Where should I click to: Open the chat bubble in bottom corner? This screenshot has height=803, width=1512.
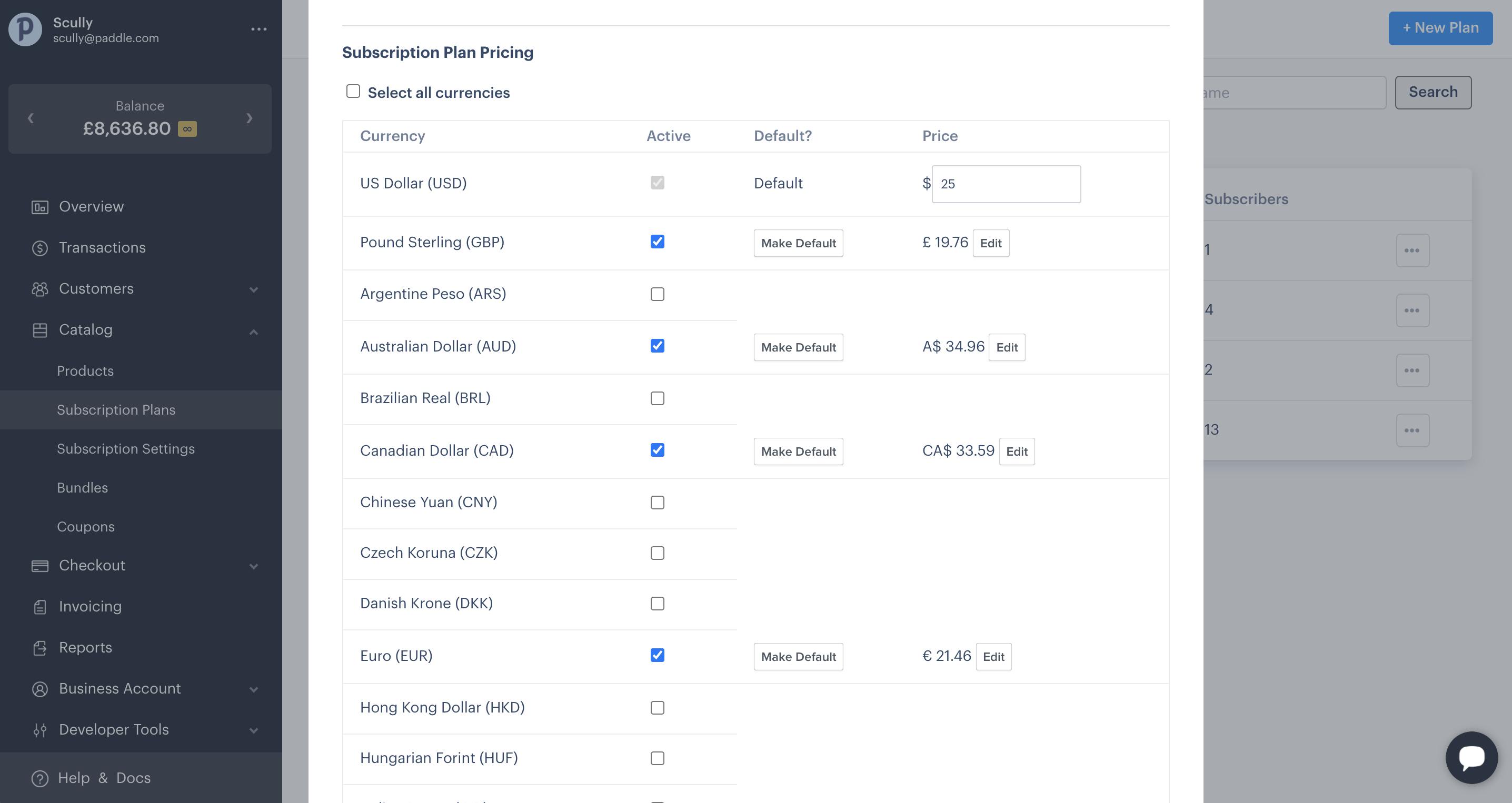tap(1472, 757)
